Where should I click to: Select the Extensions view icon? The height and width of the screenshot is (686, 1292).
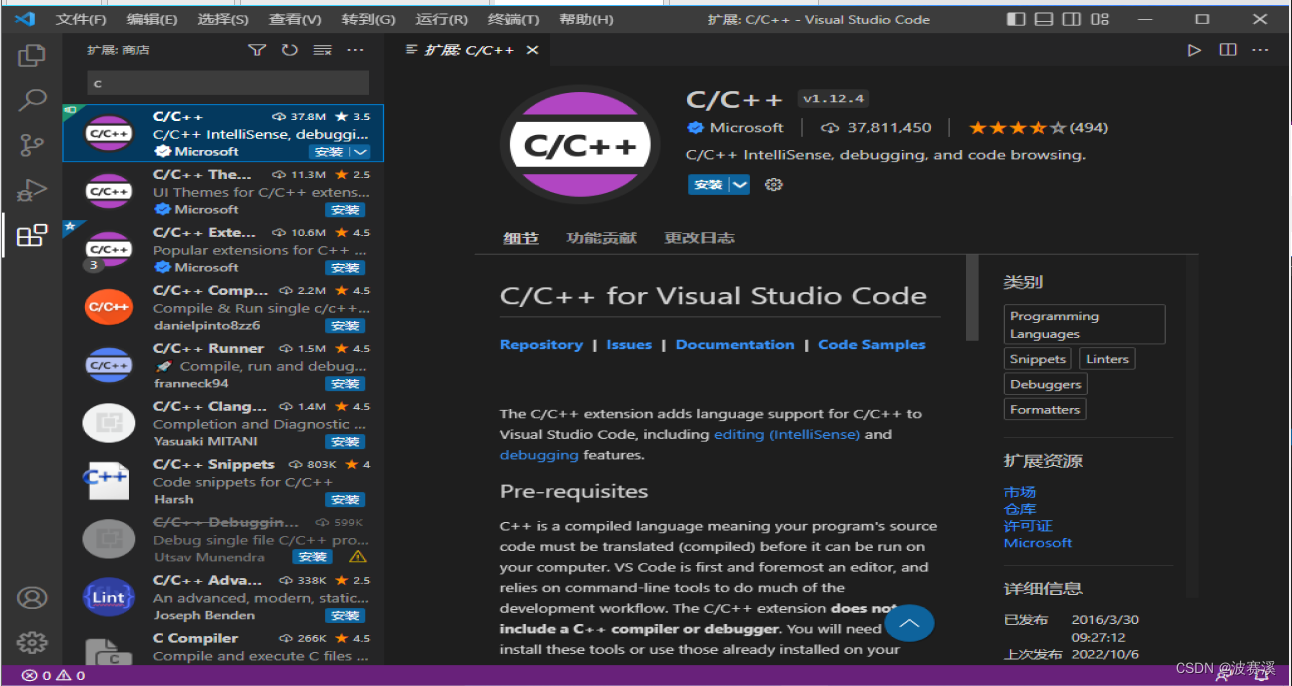pos(32,236)
